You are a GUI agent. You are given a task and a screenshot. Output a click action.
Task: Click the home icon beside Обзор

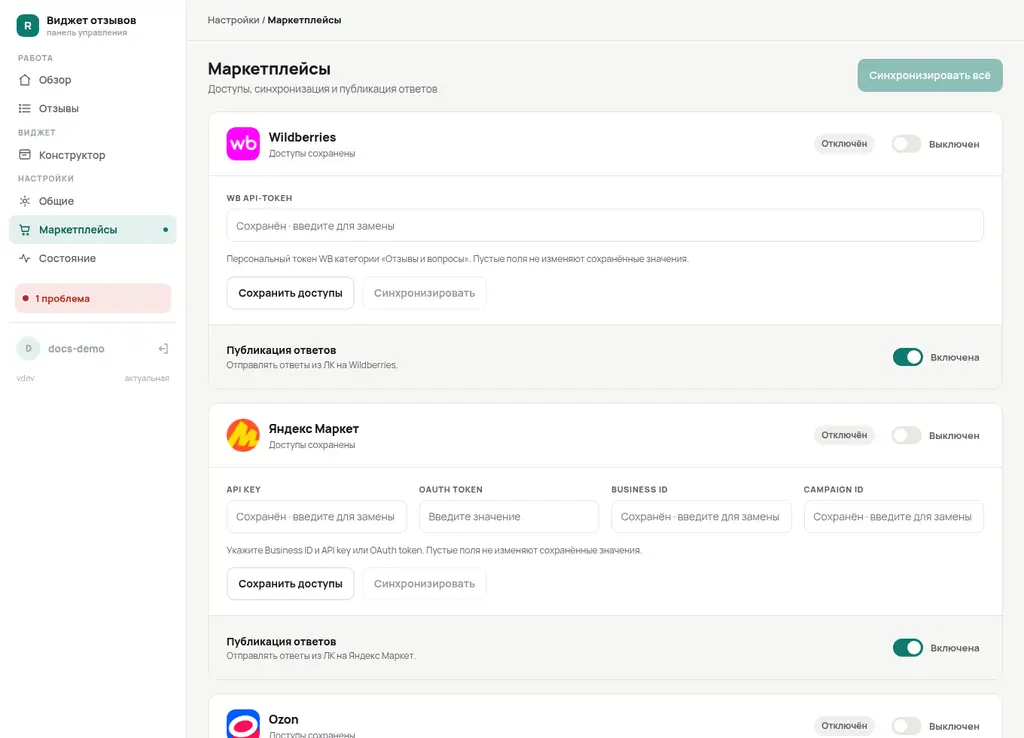point(25,80)
